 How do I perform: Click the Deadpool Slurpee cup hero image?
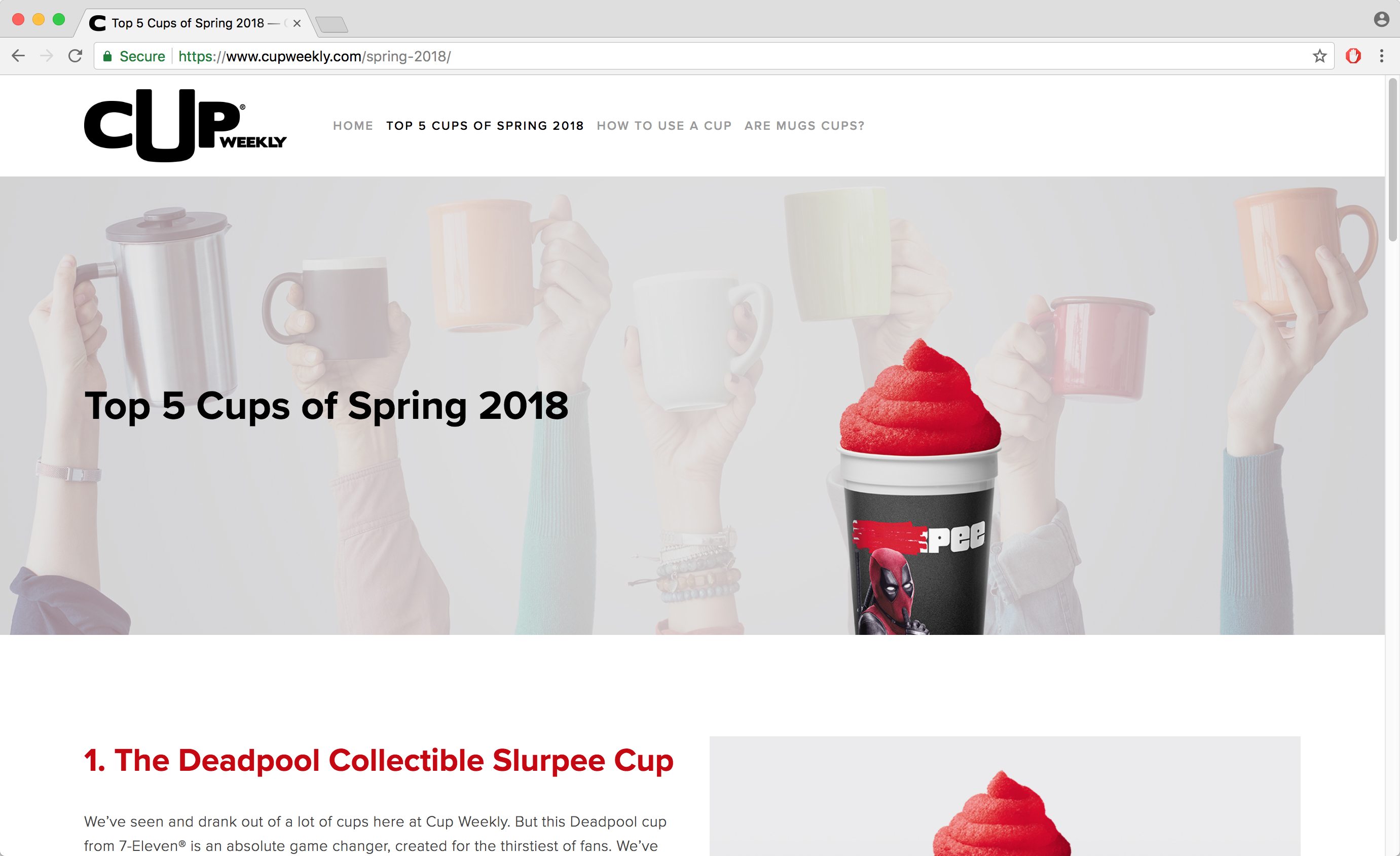tap(919, 486)
